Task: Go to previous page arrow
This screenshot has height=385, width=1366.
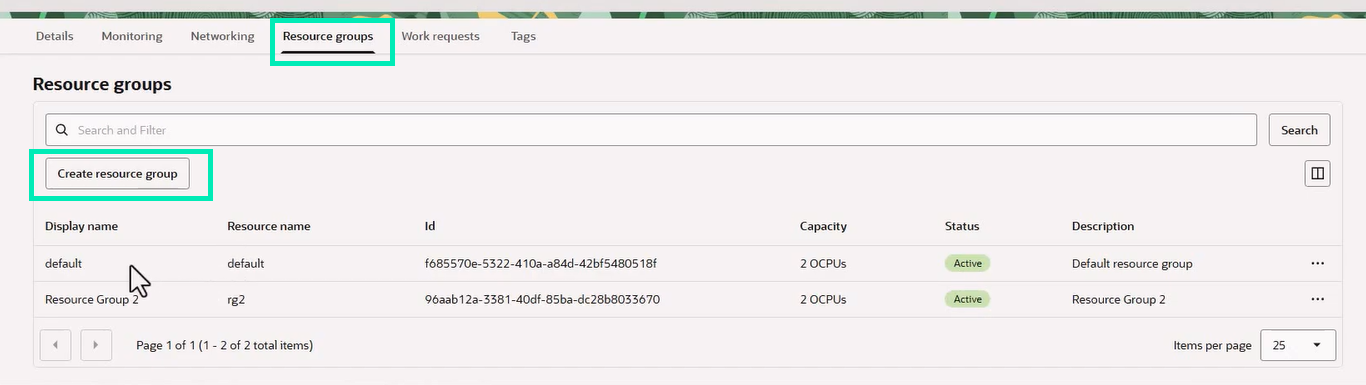Action: click(55, 345)
